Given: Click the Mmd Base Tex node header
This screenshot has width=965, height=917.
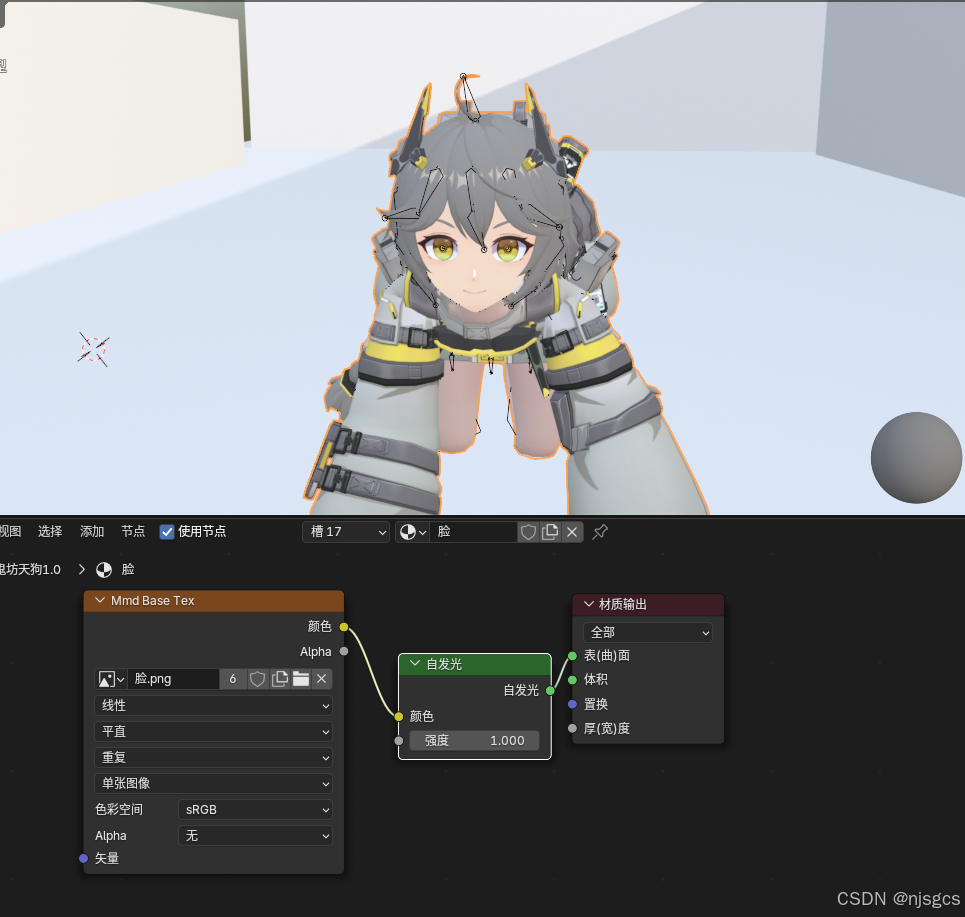Looking at the screenshot, I should [x=214, y=601].
